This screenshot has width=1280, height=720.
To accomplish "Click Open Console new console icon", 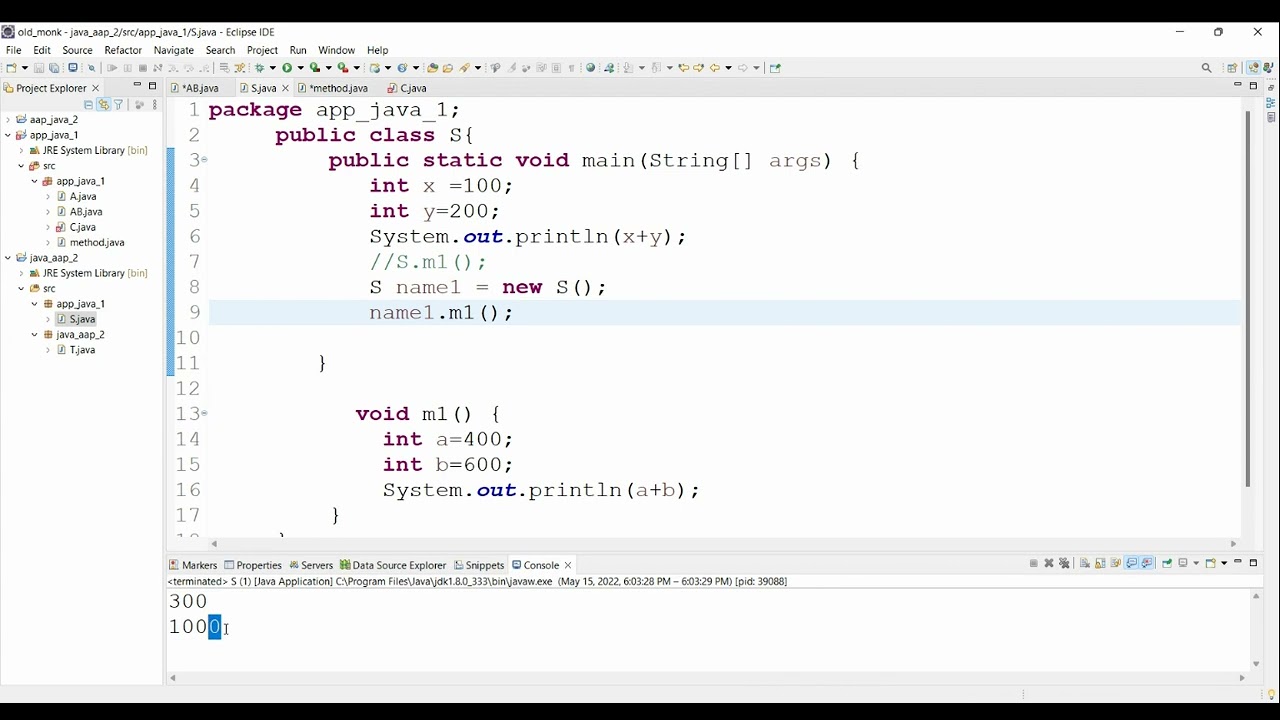I will tap(1210, 564).
